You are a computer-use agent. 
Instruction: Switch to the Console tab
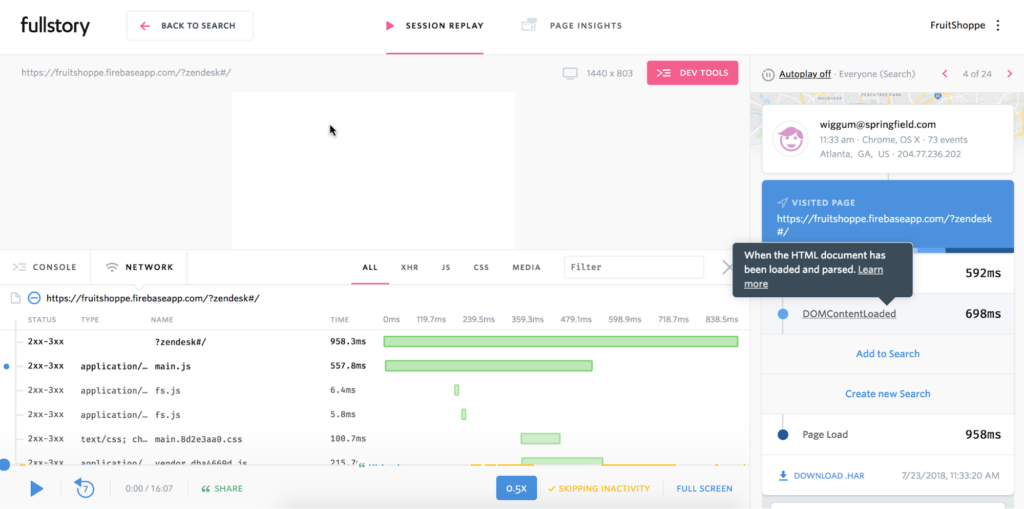pyautogui.click(x=45, y=267)
